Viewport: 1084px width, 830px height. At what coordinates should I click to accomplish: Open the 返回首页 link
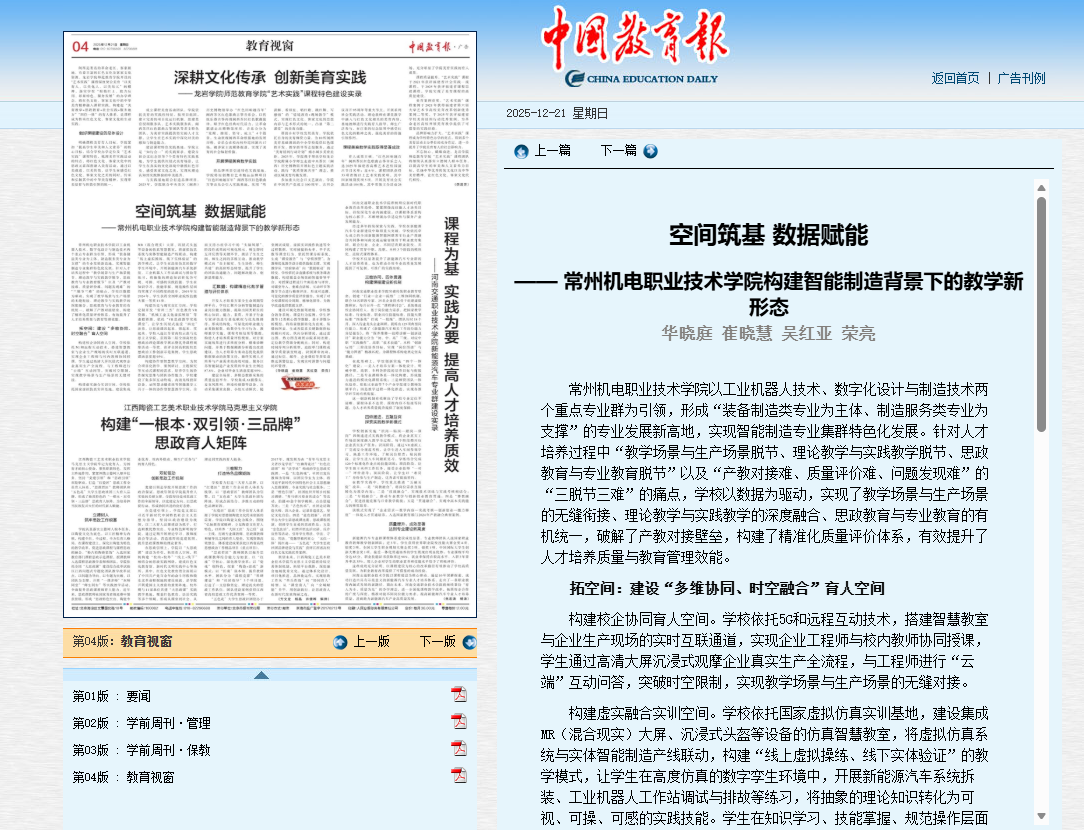955,78
